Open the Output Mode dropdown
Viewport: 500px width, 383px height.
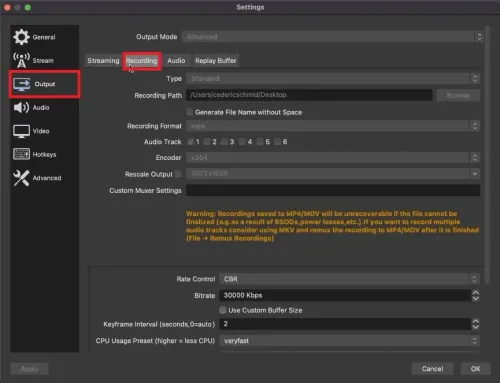point(333,37)
